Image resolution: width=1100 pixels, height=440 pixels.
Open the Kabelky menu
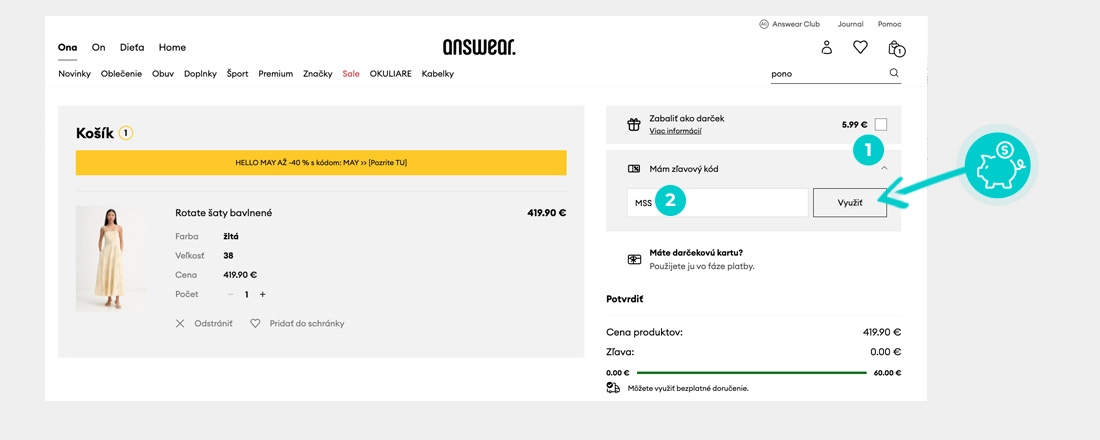[x=438, y=74]
